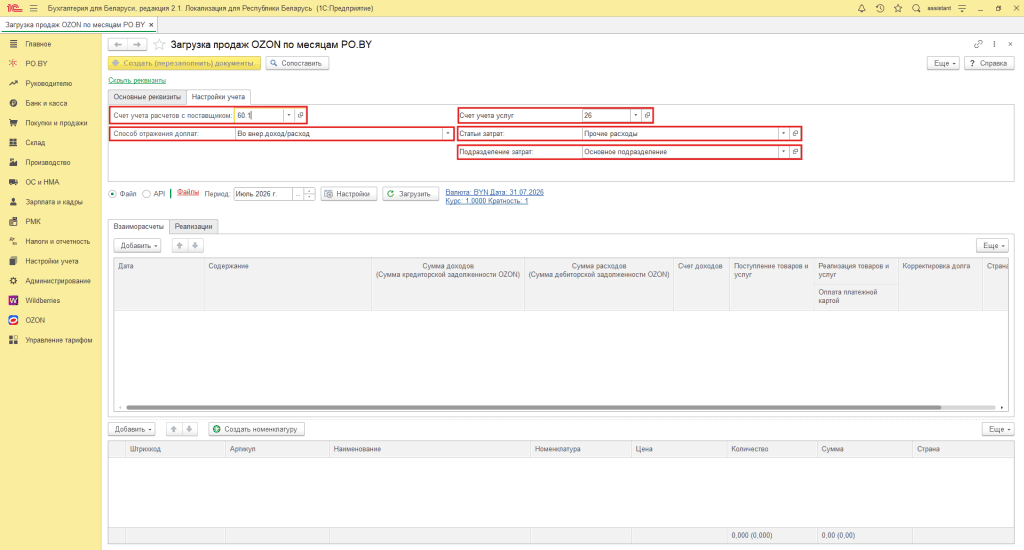The image size is (1024, 550).
Task: Open Производство section in sidebar
Action: [50, 162]
